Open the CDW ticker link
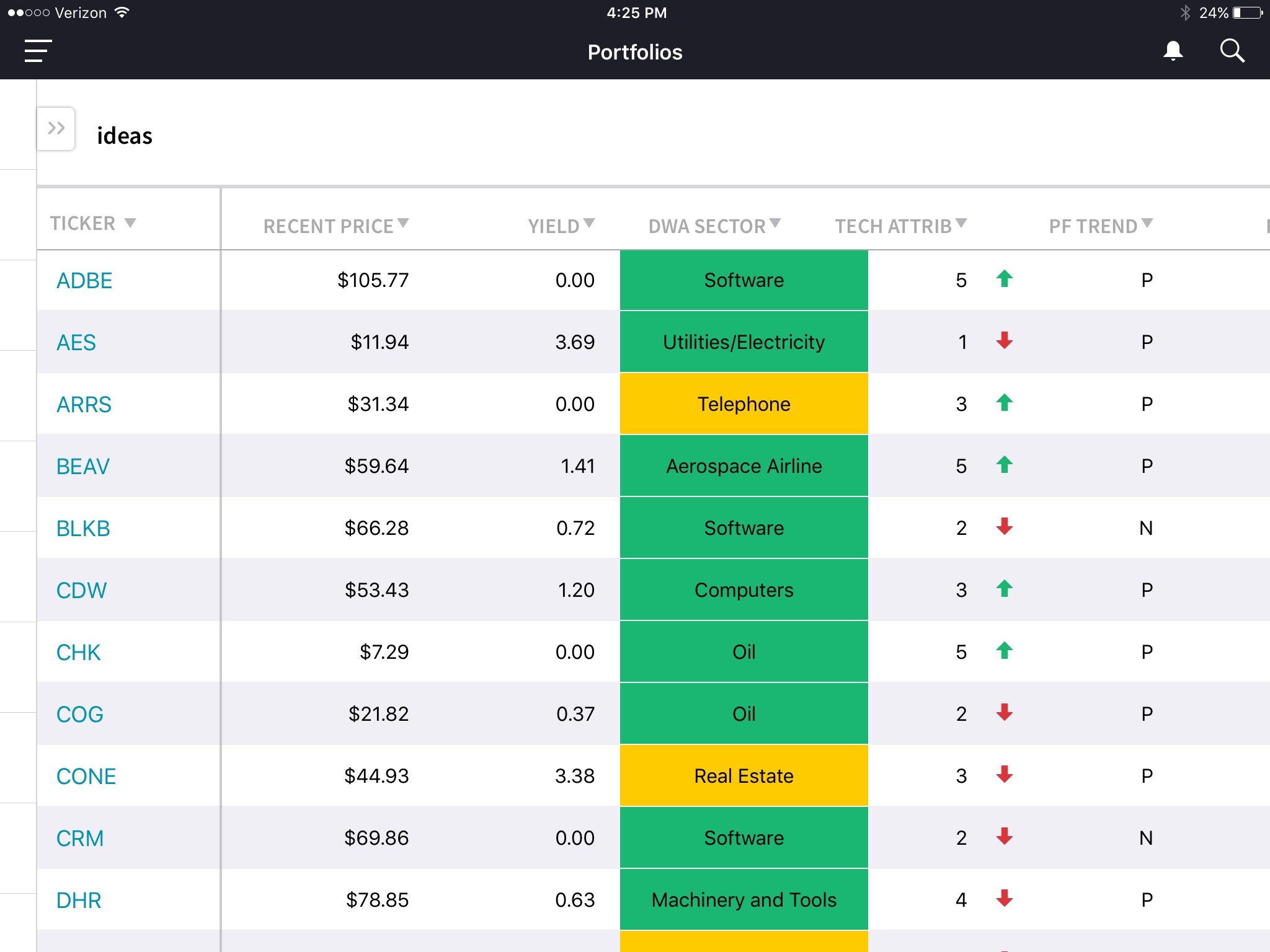Image resolution: width=1270 pixels, height=952 pixels. [x=81, y=590]
